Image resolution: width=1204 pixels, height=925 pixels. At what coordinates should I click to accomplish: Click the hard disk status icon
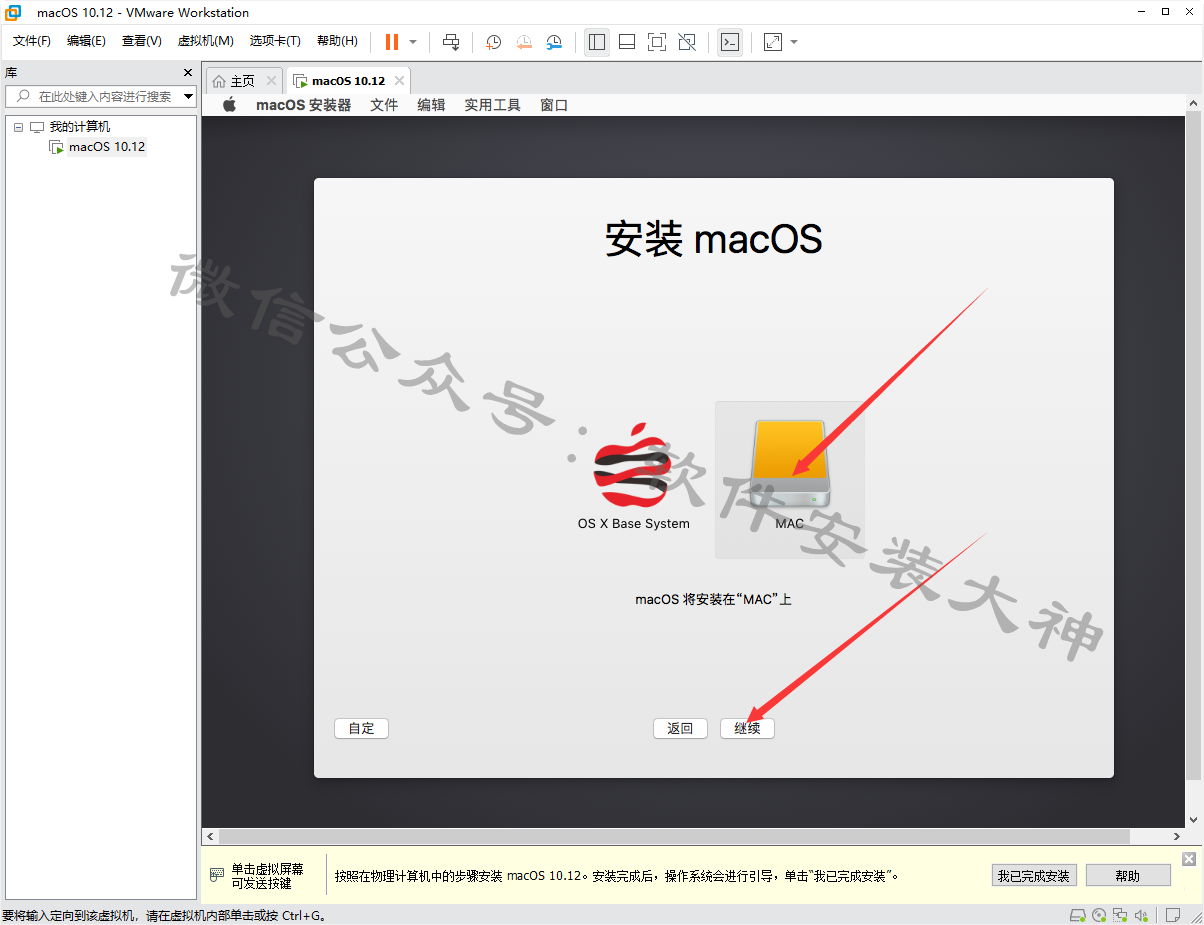click(x=1078, y=915)
